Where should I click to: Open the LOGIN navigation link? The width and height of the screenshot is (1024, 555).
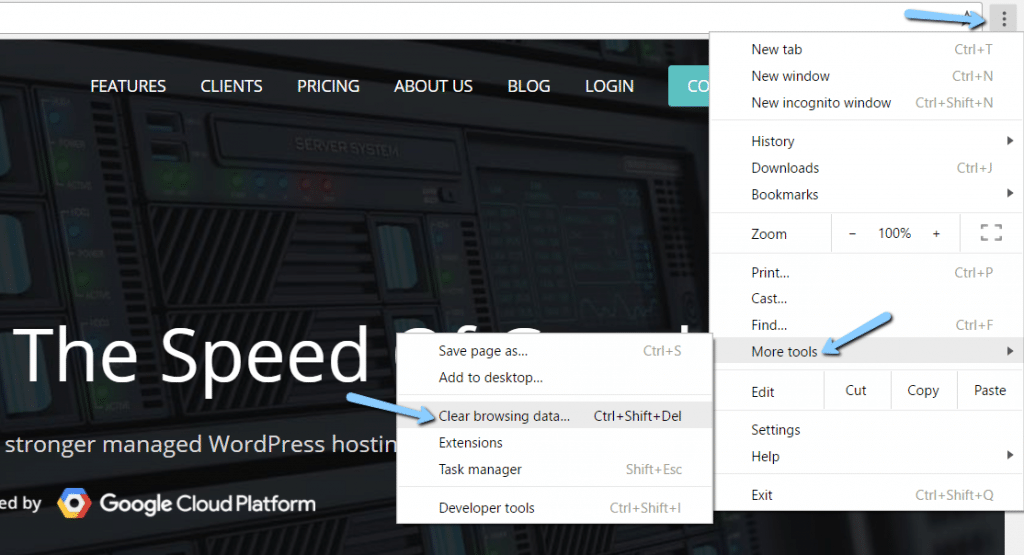609,86
